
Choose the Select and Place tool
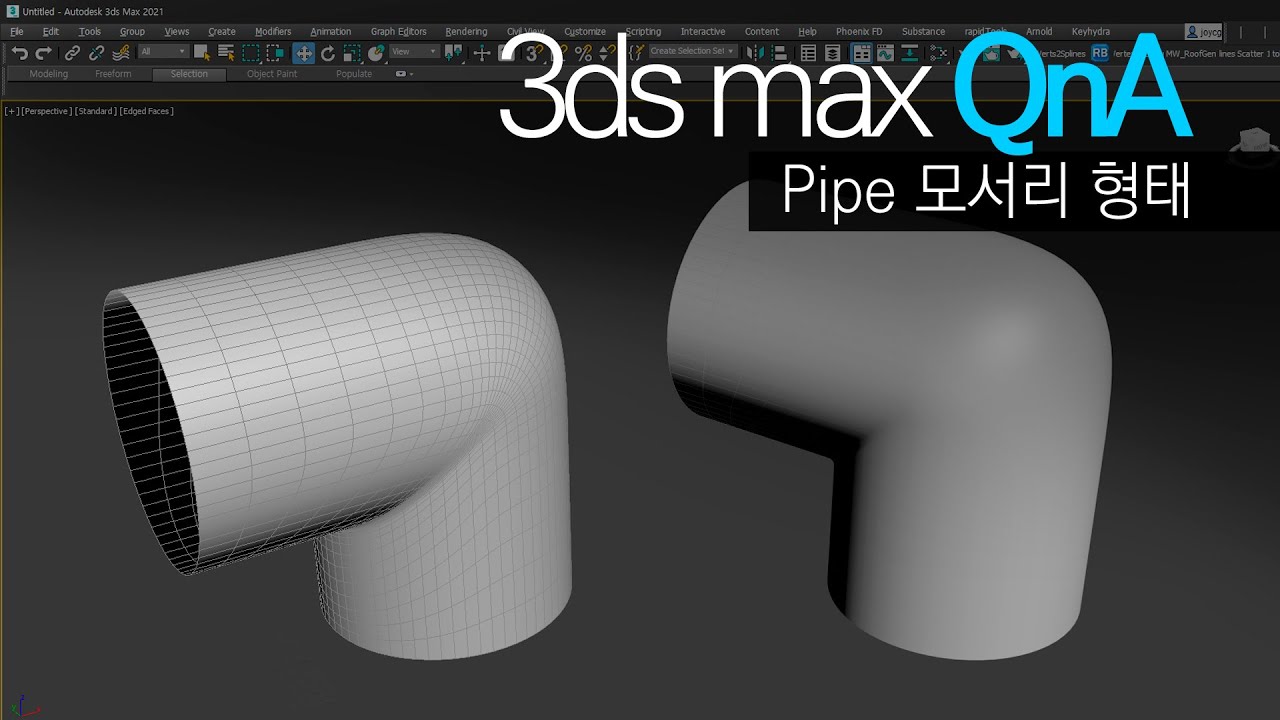[376, 53]
